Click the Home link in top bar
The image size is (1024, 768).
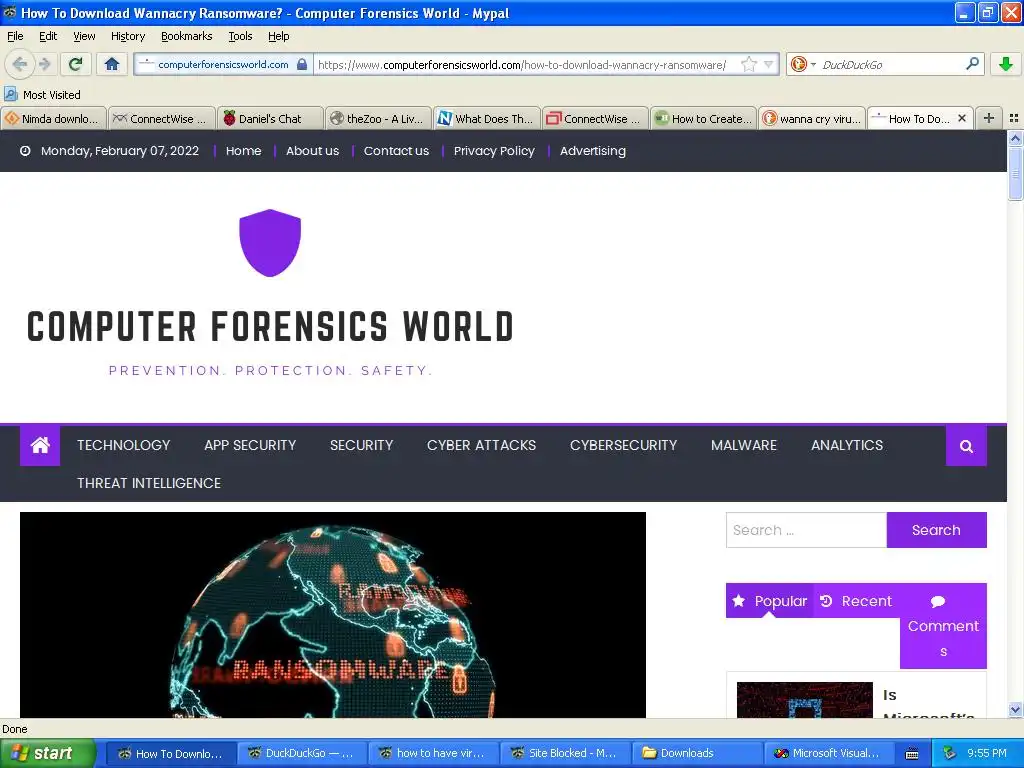click(x=243, y=151)
